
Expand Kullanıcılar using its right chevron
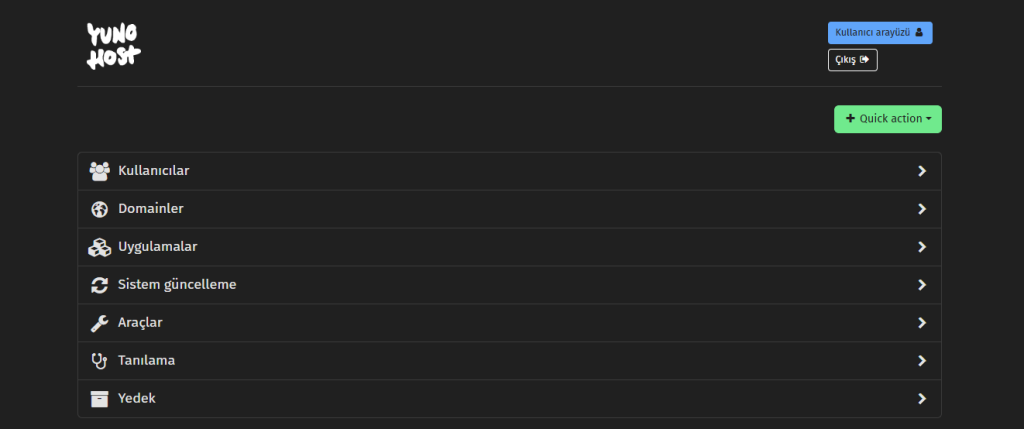point(921,171)
